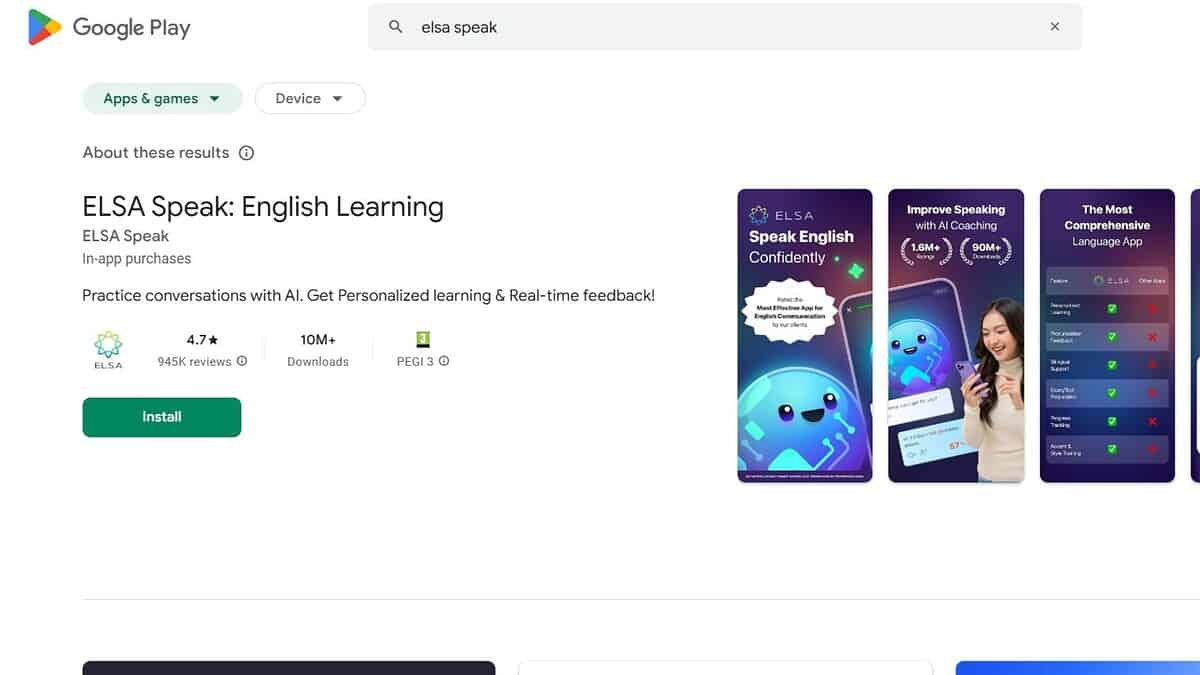Open 'Speak English Confidently' screenshot
The width and height of the screenshot is (1200, 675).
(x=804, y=335)
